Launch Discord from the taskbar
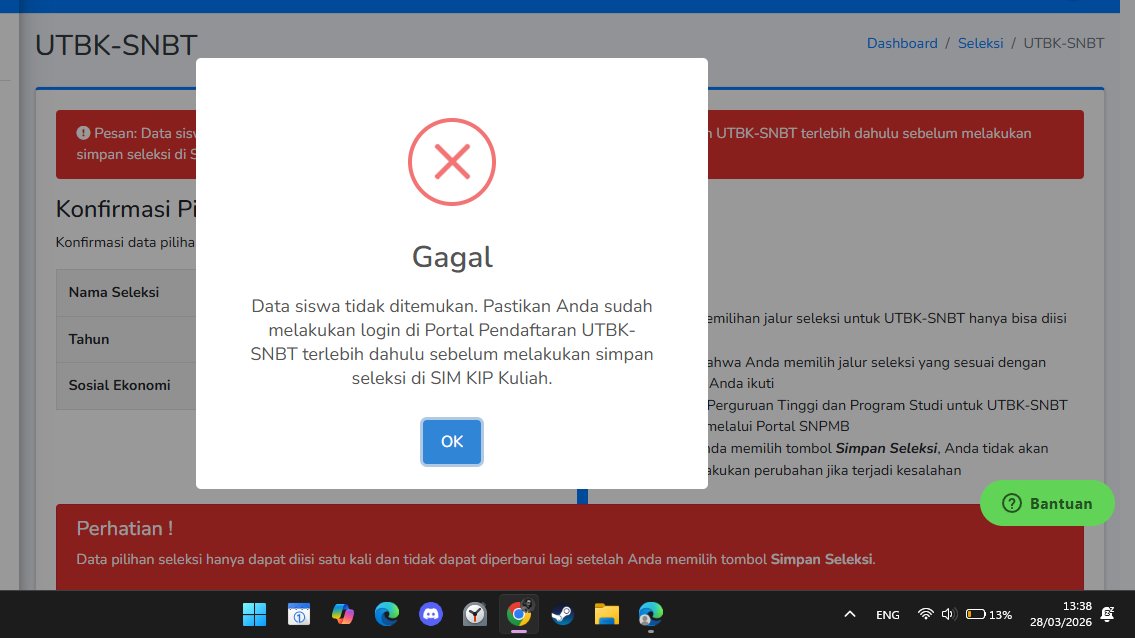 tap(431, 614)
